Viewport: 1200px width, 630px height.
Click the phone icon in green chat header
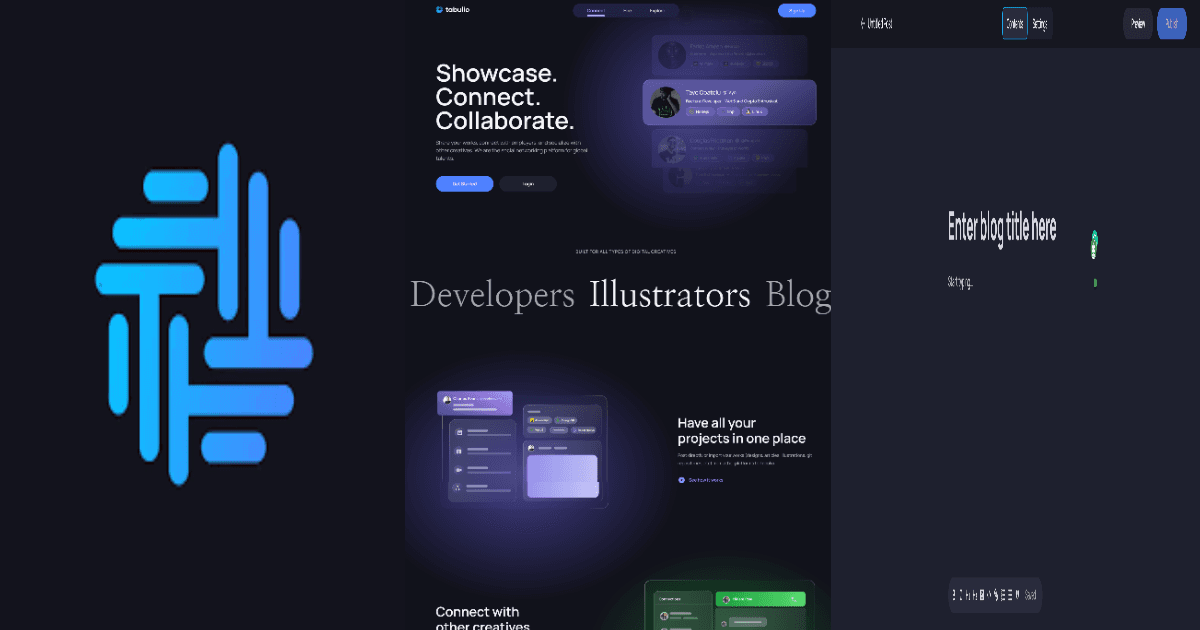pyautogui.click(x=793, y=599)
